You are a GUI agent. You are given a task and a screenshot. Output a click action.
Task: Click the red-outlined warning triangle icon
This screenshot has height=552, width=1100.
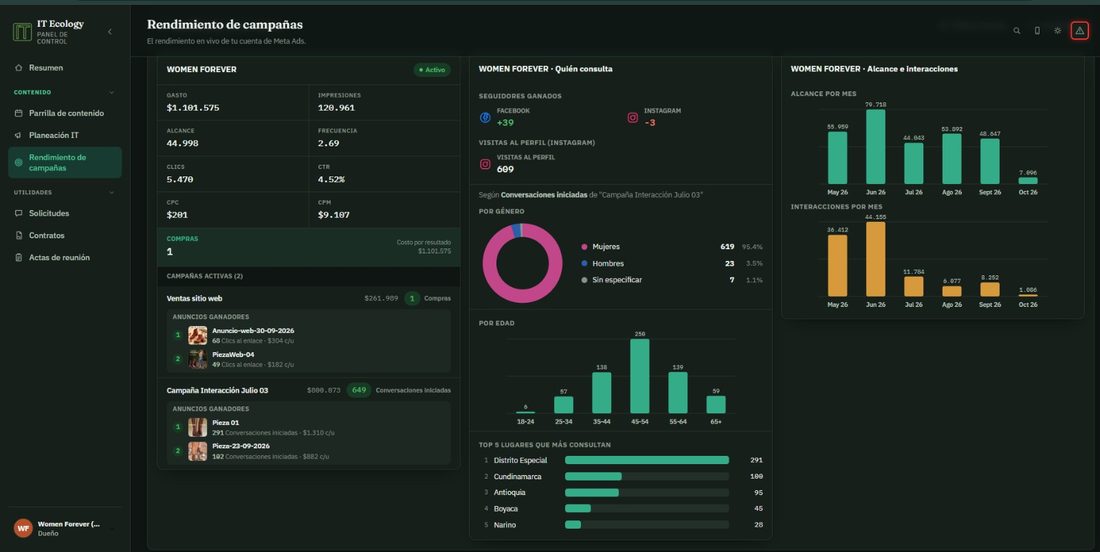[x=1080, y=31]
